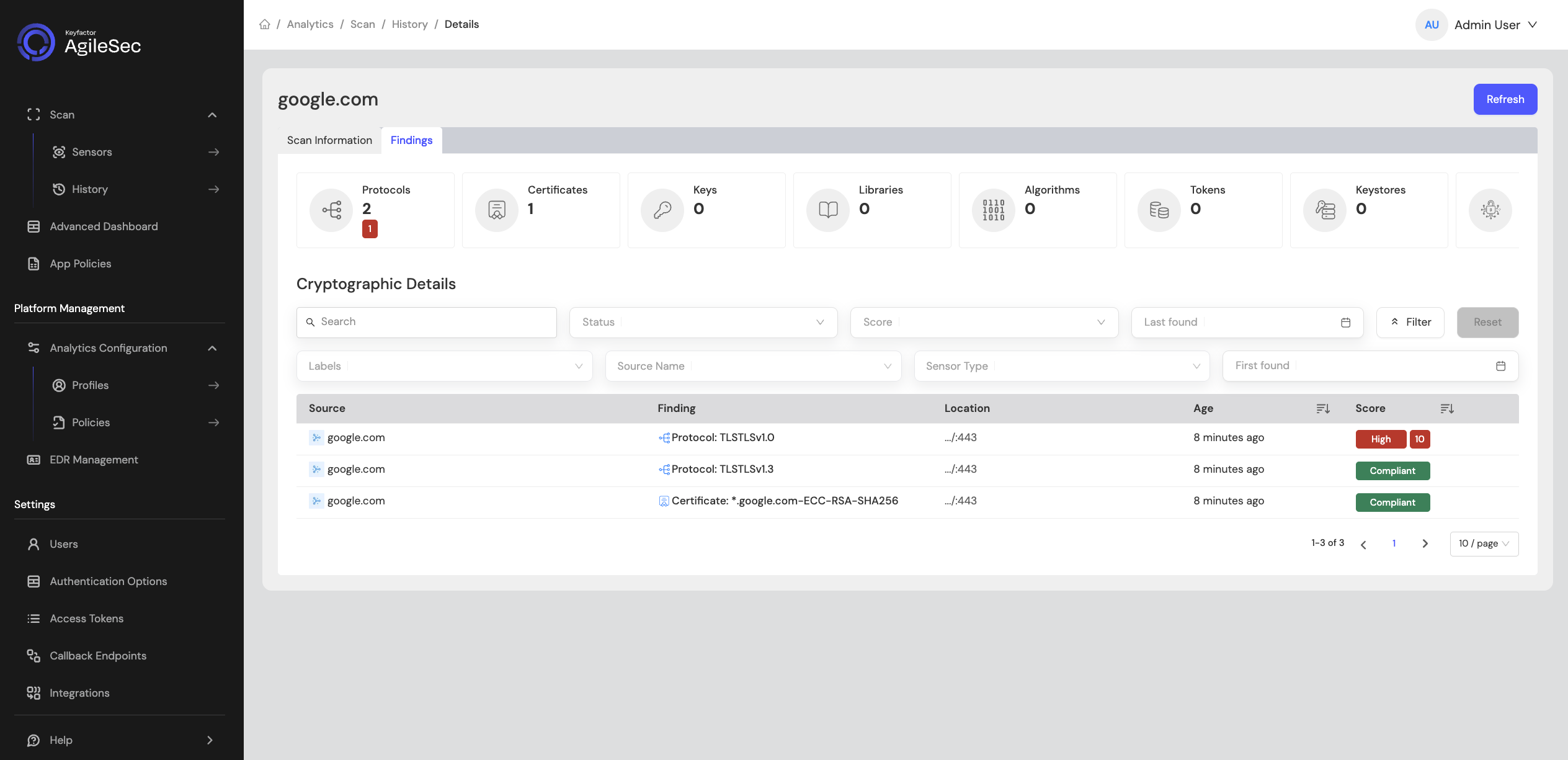Viewport: 1568px width, 760px height.
Task: Switch to the Scan Information tab
Action: (329, 140)
